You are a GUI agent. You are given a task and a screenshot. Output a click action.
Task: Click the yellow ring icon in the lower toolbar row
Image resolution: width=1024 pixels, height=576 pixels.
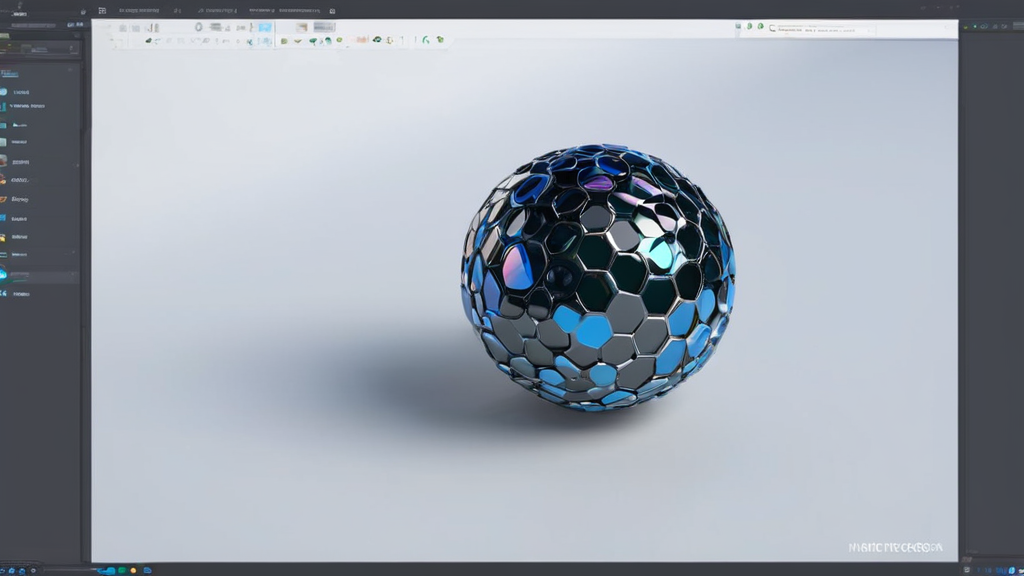(389, 41)
